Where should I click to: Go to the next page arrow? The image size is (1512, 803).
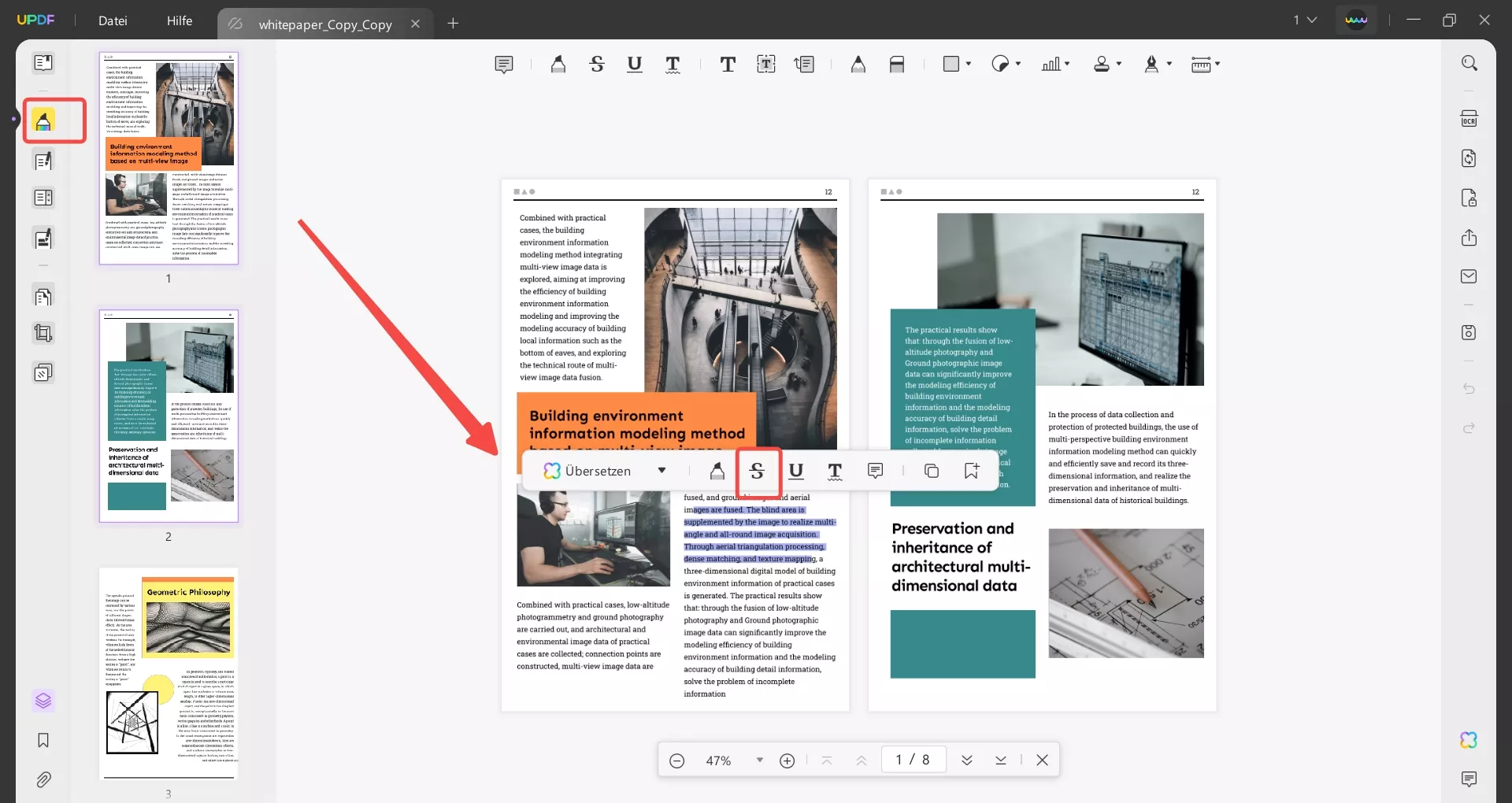coord(967,760)
